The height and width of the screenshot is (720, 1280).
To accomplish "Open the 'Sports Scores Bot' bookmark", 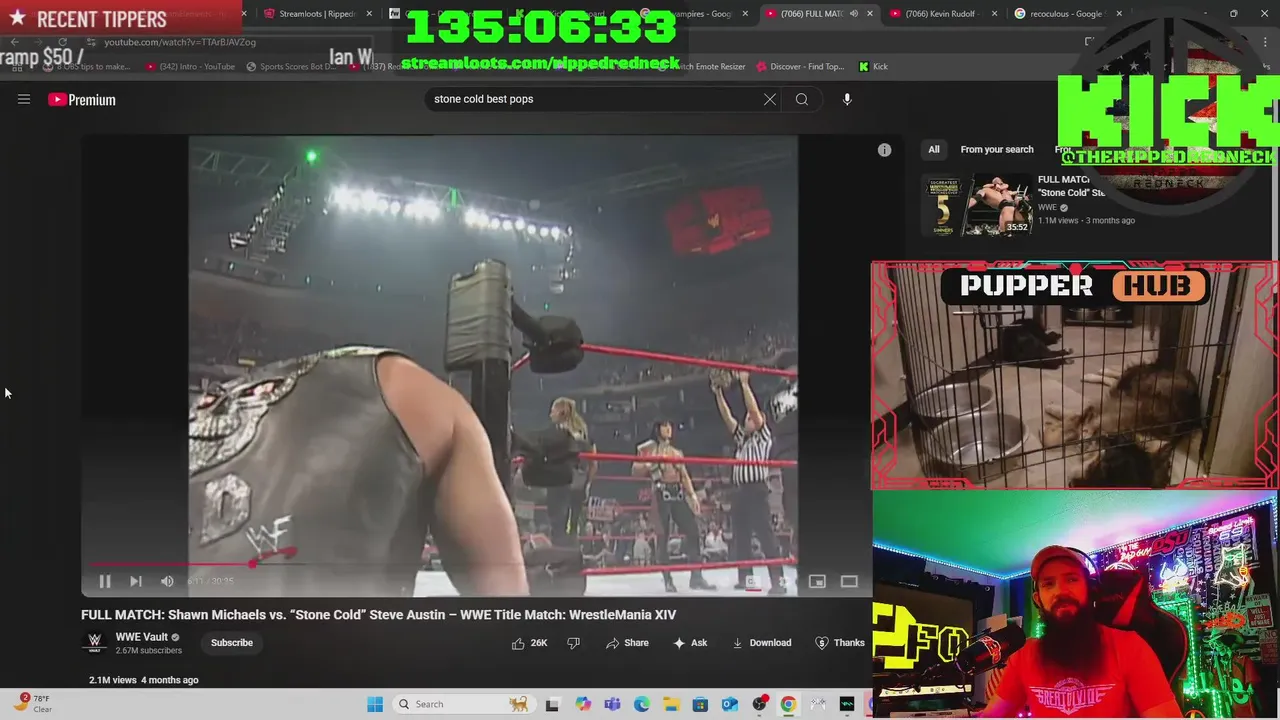I will tap(290, 67).
